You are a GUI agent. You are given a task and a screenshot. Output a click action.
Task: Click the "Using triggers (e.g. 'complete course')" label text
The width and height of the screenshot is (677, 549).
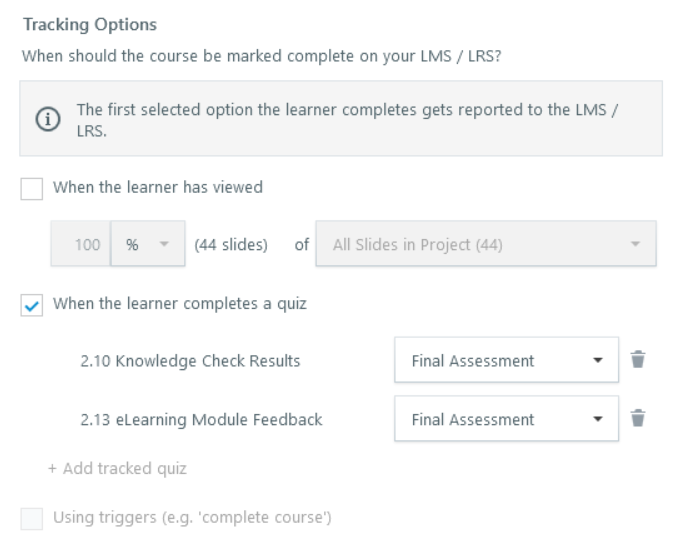click(192, 518)
